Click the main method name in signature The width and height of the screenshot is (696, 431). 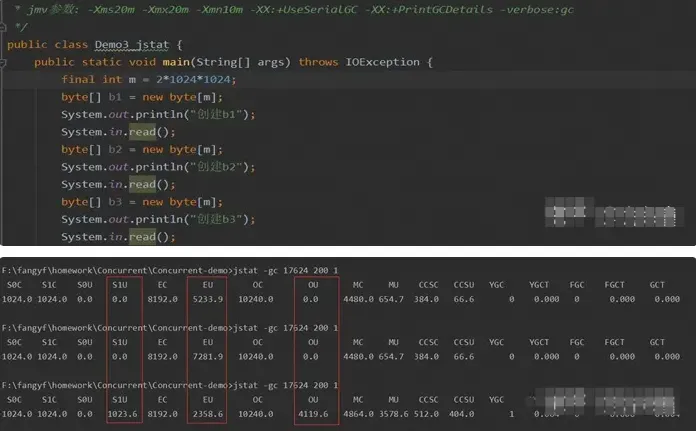pyautogui.click(x=176, y=62)
